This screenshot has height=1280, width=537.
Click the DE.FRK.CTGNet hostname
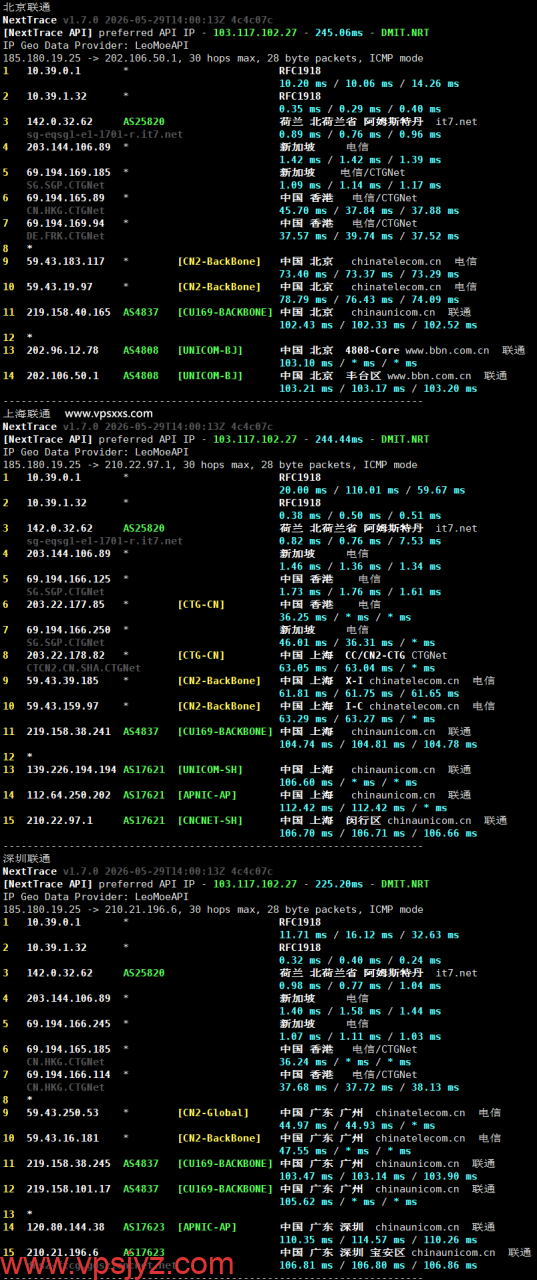(65, 236)
